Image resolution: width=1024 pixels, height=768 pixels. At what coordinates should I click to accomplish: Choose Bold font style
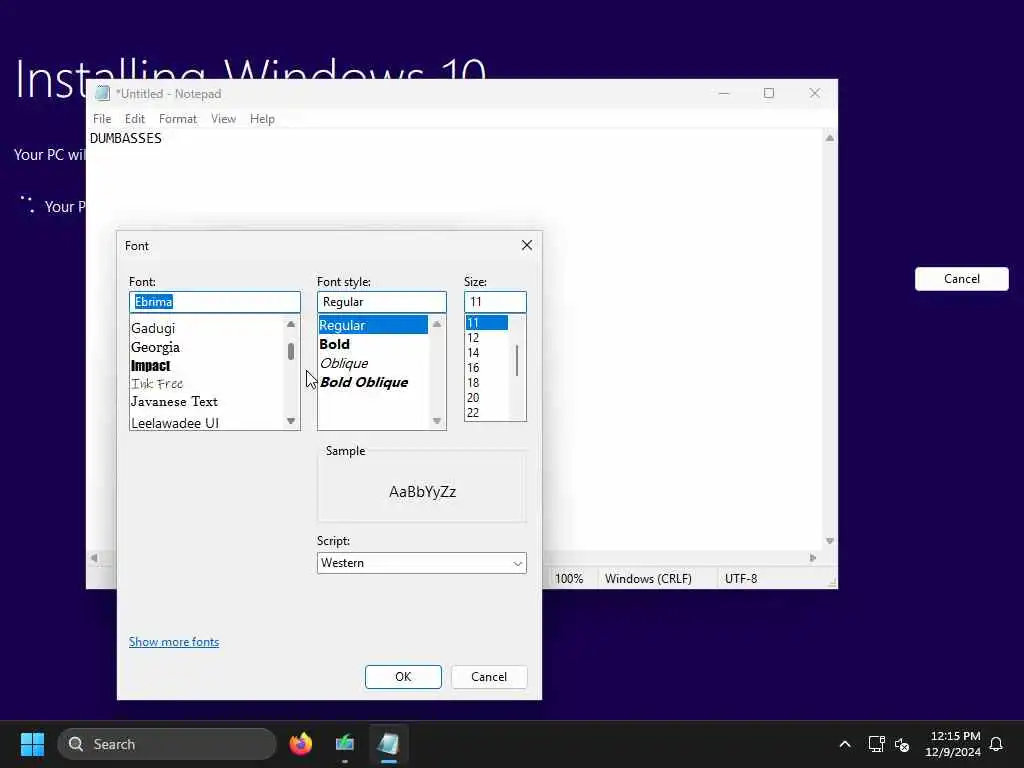click(x=334, y=344)
